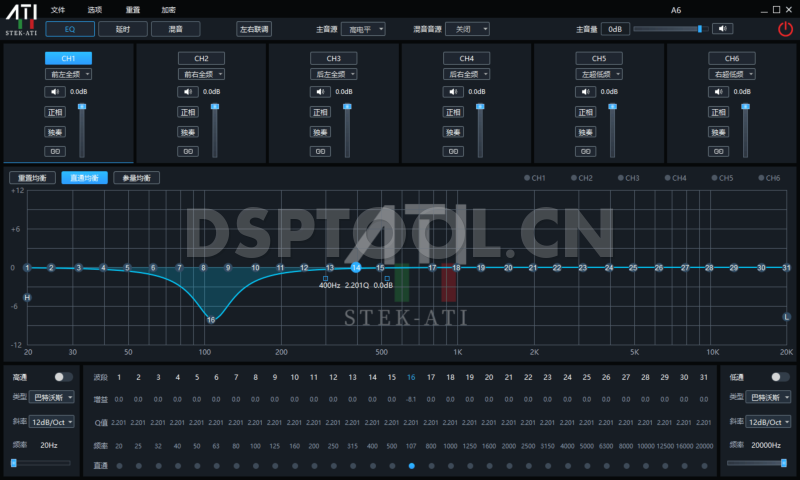Click the CH2 link chain icon

click(x=188, y=151)
